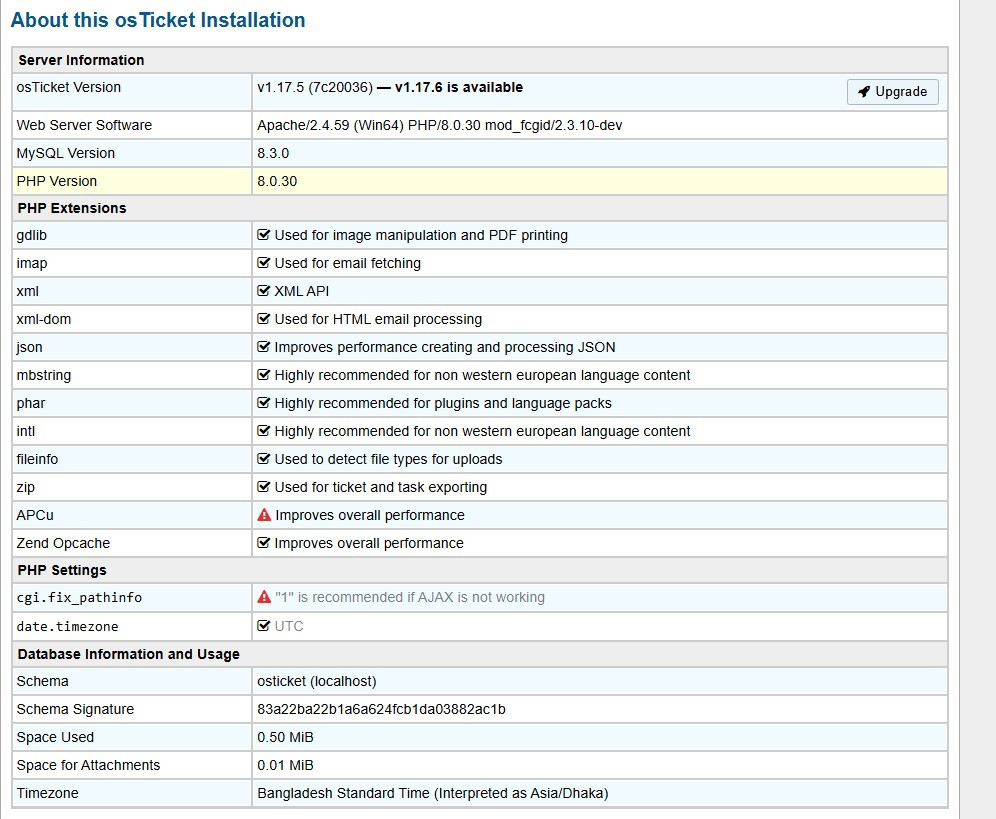The height and width of the screenshot is (819, 996).
Task: Click the Bangladesh Standard Time timezone value
Action: tap(432, 793)
